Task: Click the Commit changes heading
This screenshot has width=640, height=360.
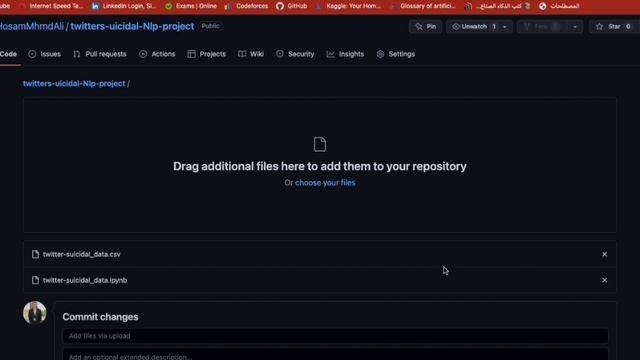Action: (100, 317)
